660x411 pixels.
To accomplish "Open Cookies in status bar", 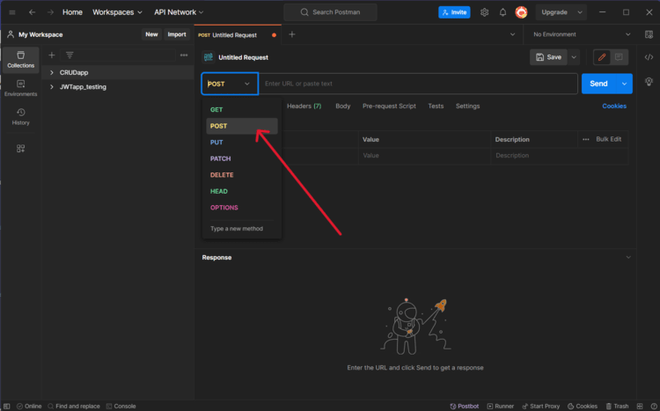I will (x=583, y=406).
